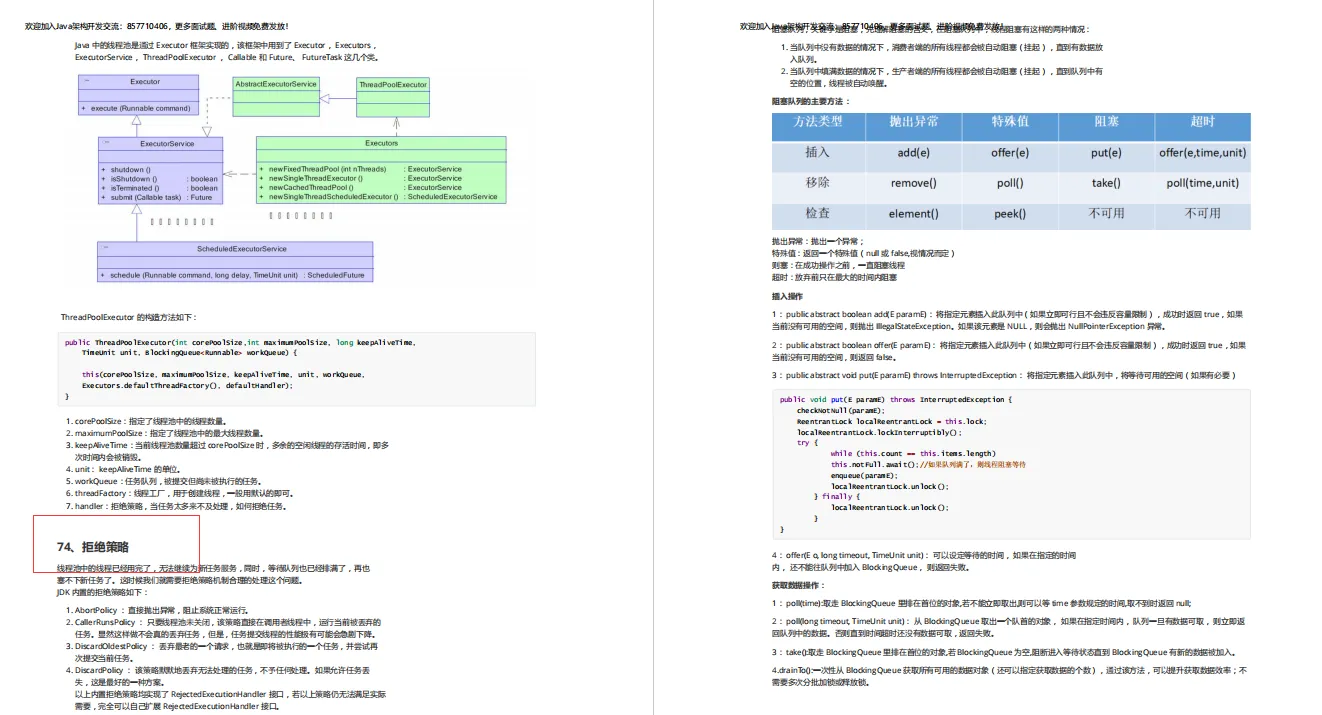Click the 'offer(e,time,unit)' table cell
The width and height of the screenshot is (1322, 715).
click(x=1203, y=153)
